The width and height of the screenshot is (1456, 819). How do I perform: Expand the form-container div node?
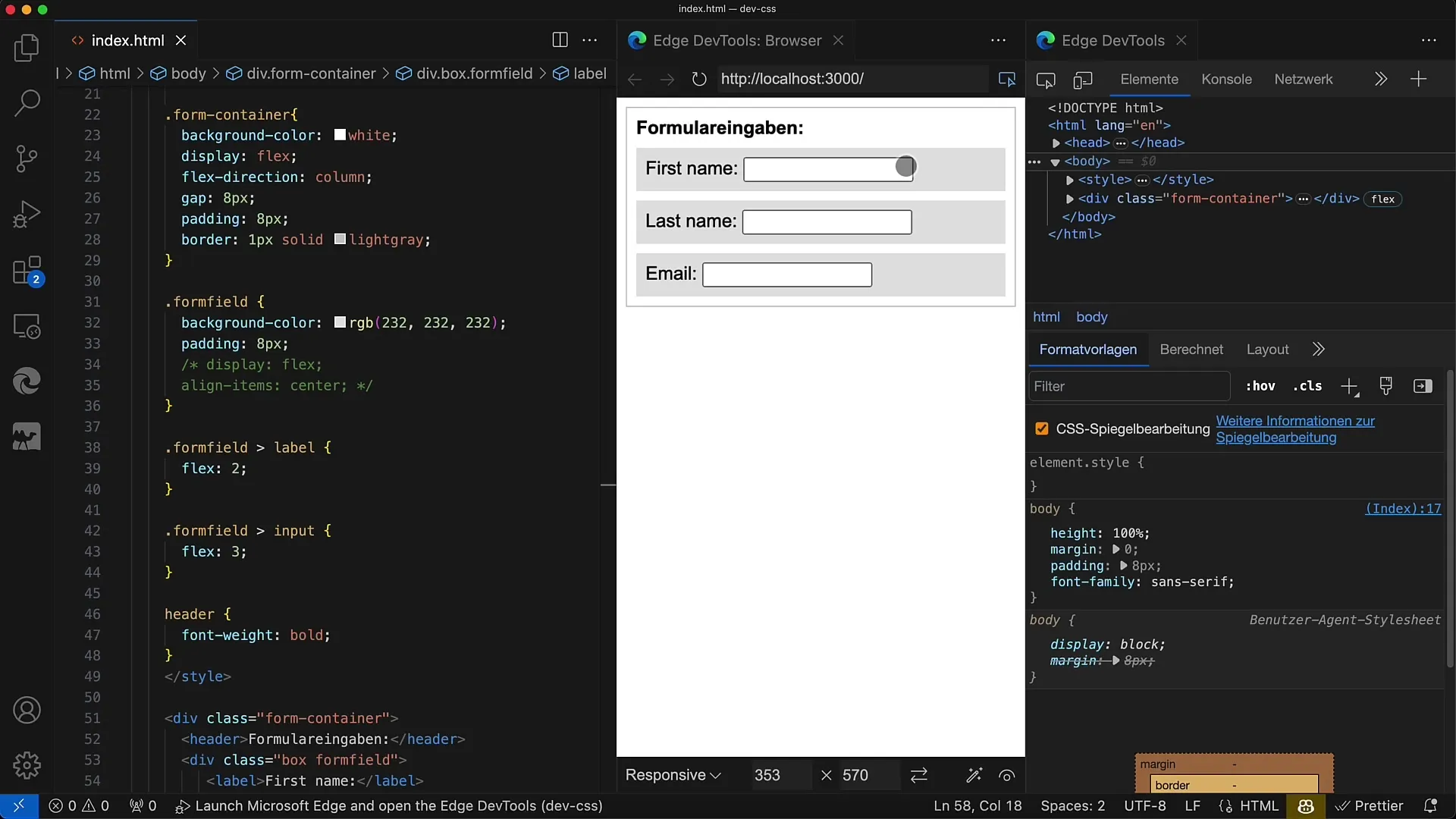click(1069, 199)
